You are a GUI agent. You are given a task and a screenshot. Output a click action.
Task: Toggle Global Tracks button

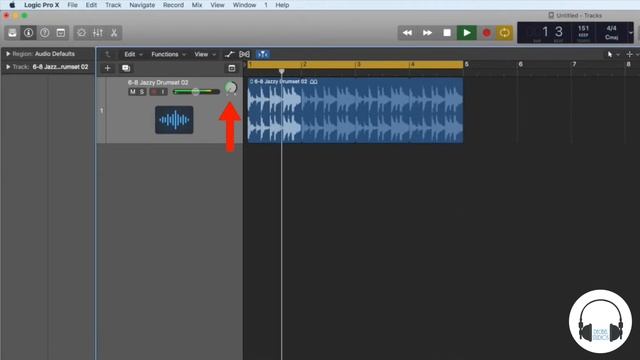coord(232,68)
